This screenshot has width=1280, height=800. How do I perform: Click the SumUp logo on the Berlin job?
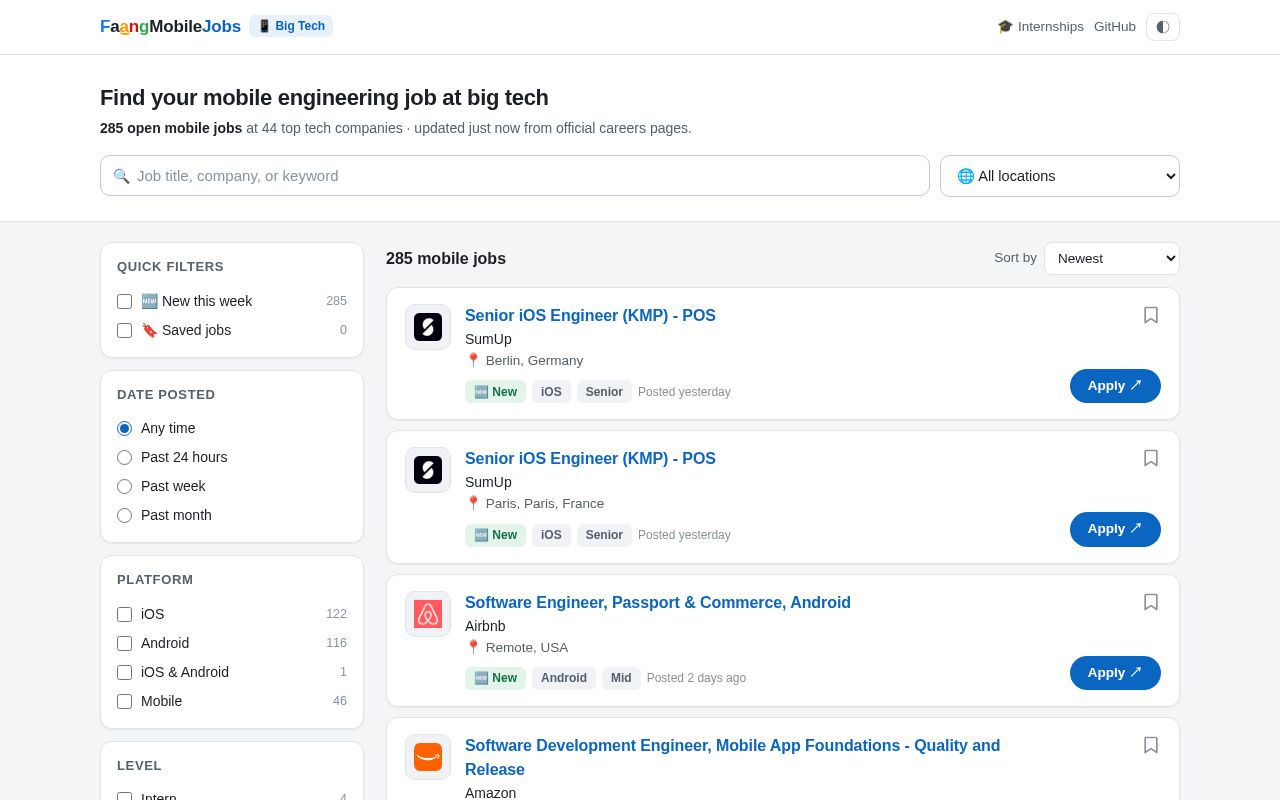click(428, 327)
